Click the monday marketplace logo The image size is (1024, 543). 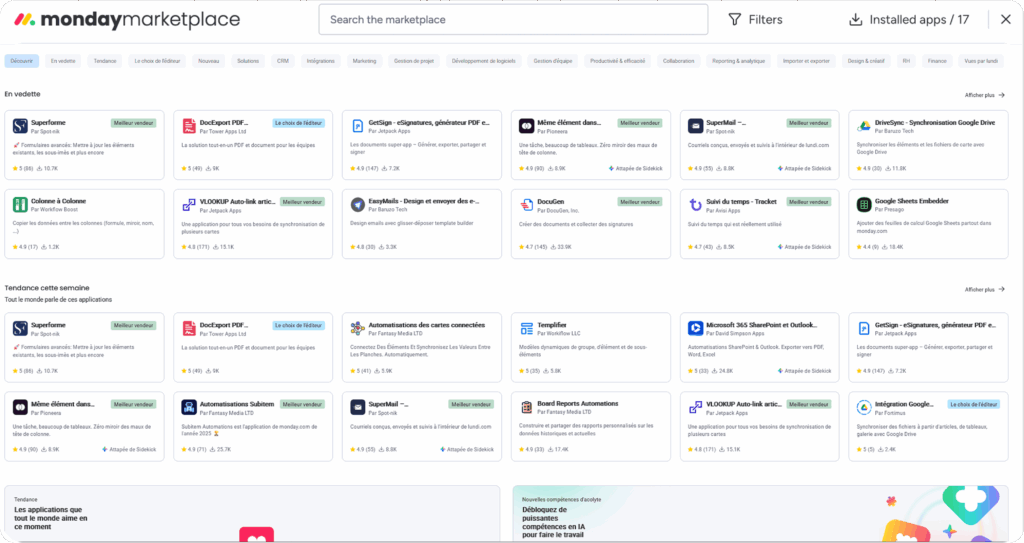[127, 20]
